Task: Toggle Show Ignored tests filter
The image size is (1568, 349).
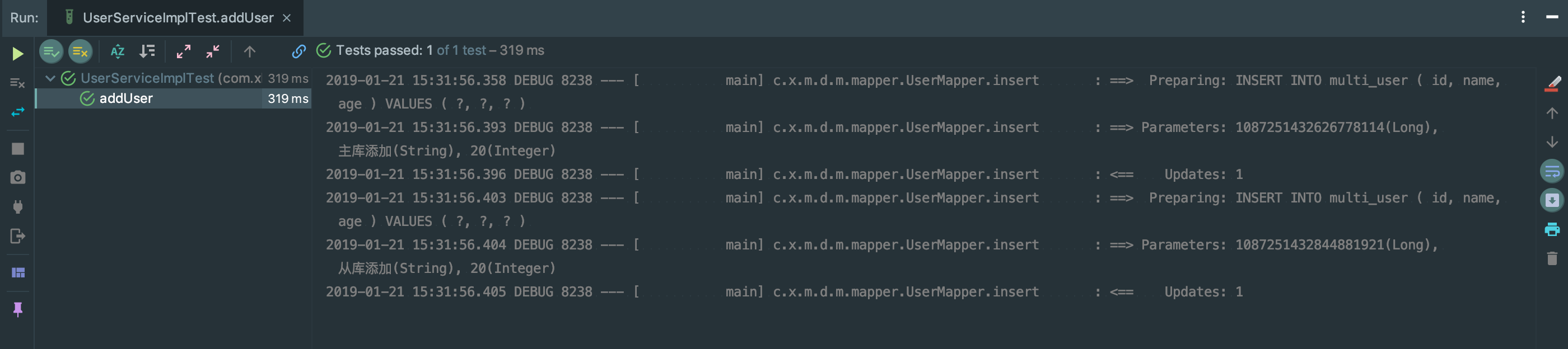Action: pyautogui.click(x=80, y=51)
